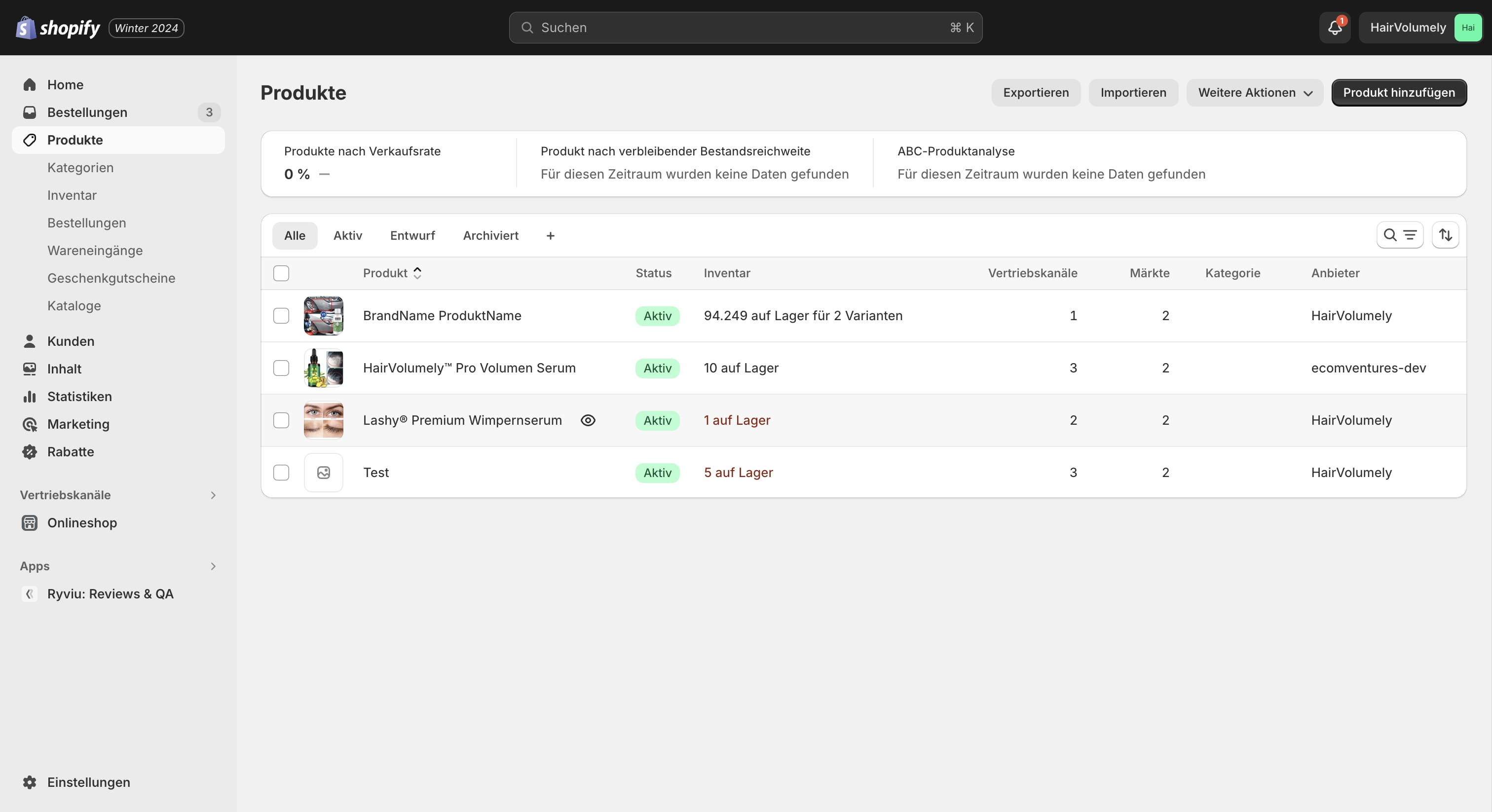Viewport: 1492px width, 812px height.
Task: Switch to the Entwurf tab
Action: click(412, 236)
